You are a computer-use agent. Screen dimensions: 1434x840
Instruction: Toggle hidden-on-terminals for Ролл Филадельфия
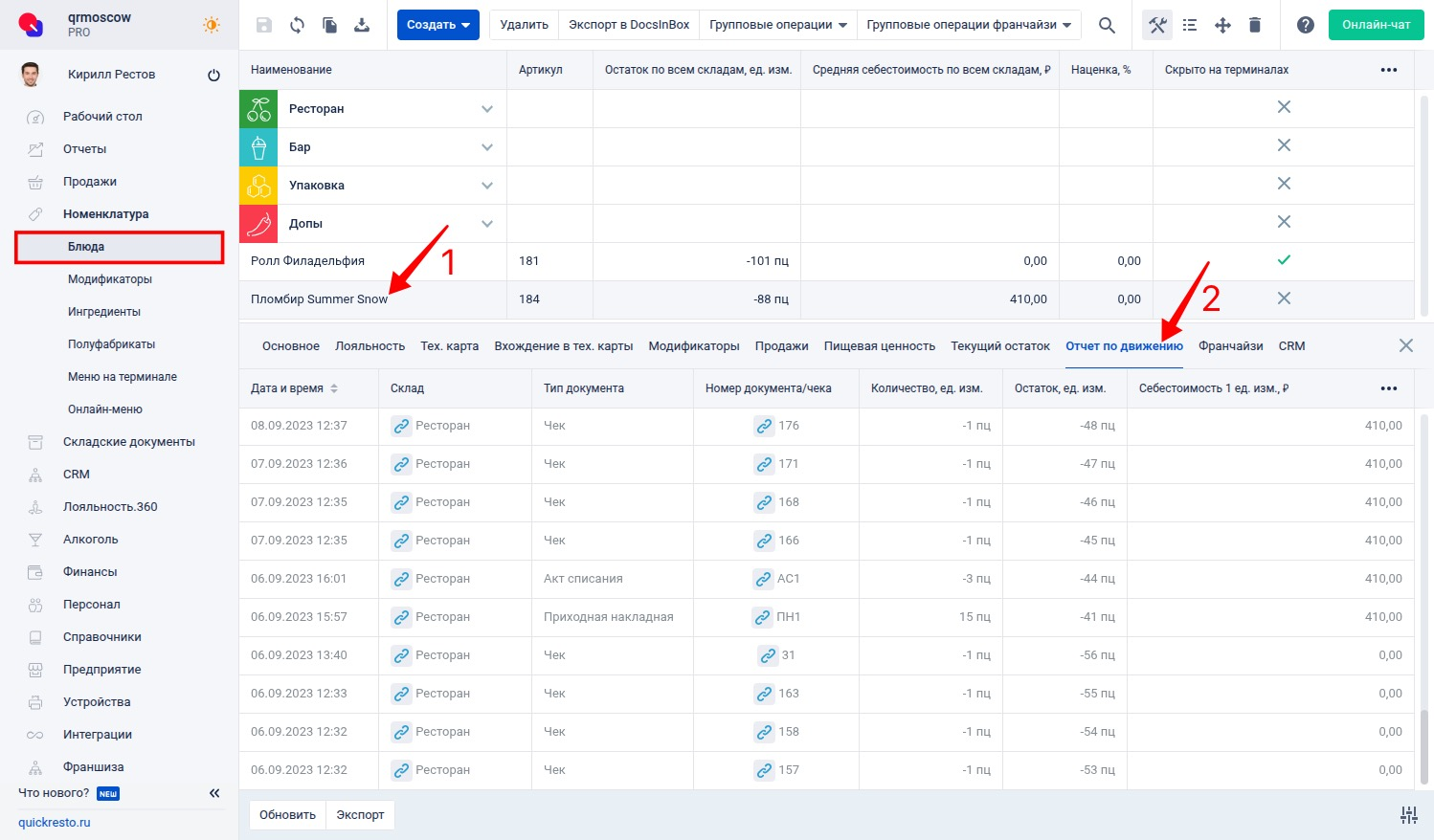[x=1284, y=260]
